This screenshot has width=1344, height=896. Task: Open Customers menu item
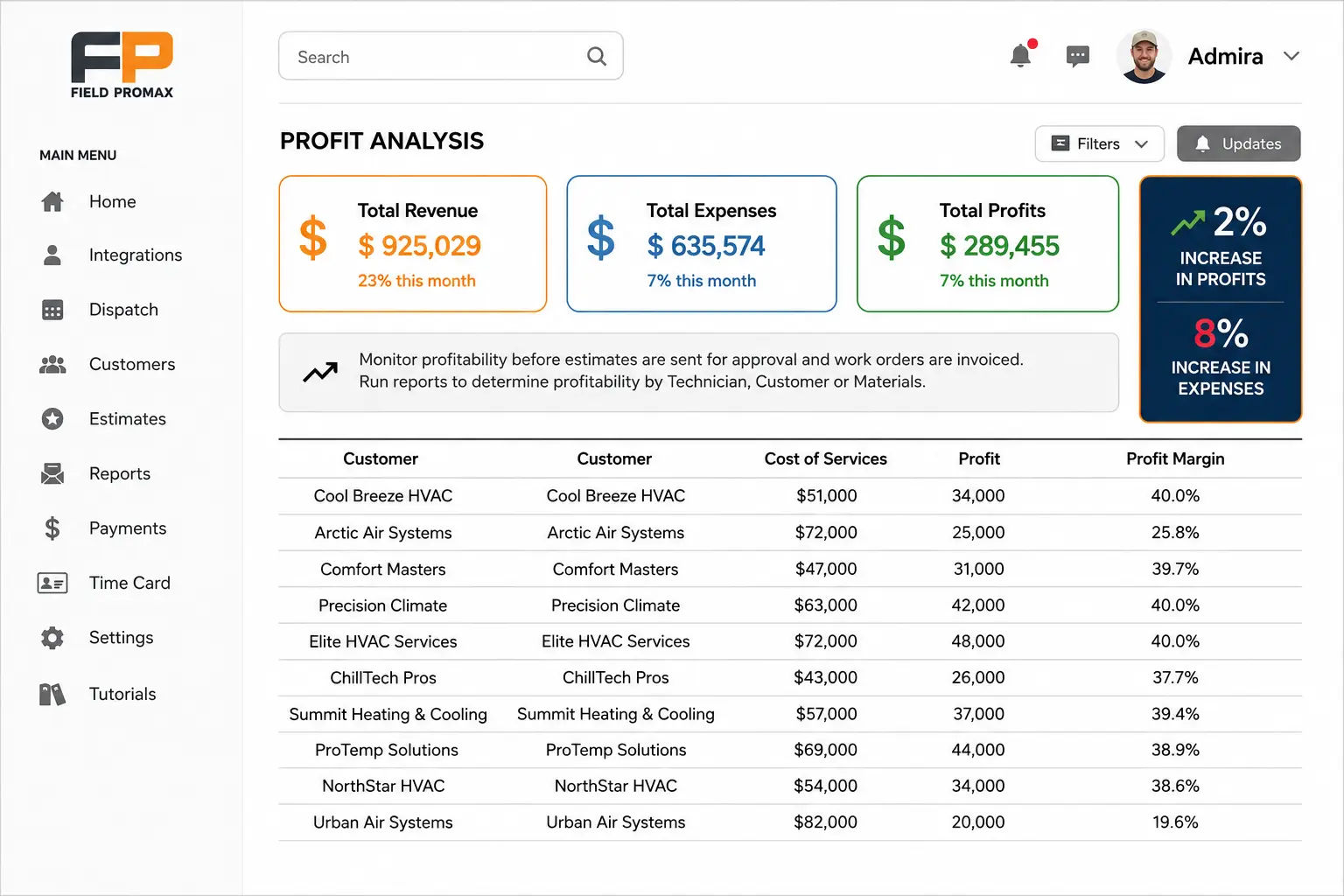click(132, 364)
